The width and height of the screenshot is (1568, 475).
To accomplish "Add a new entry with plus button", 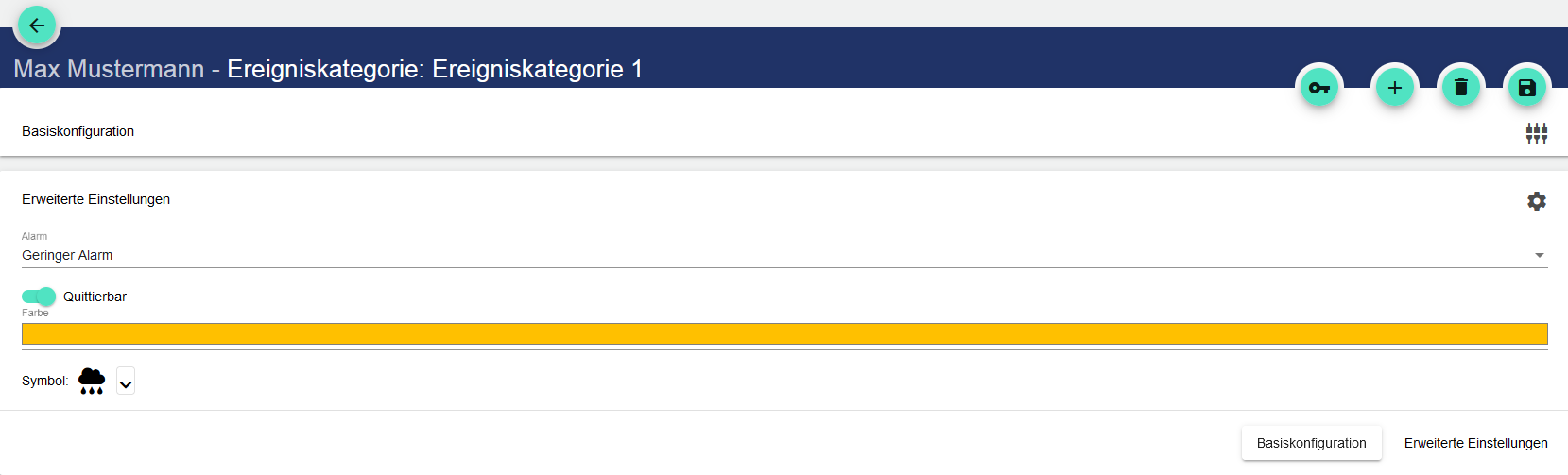I will tap(1394, 88).
